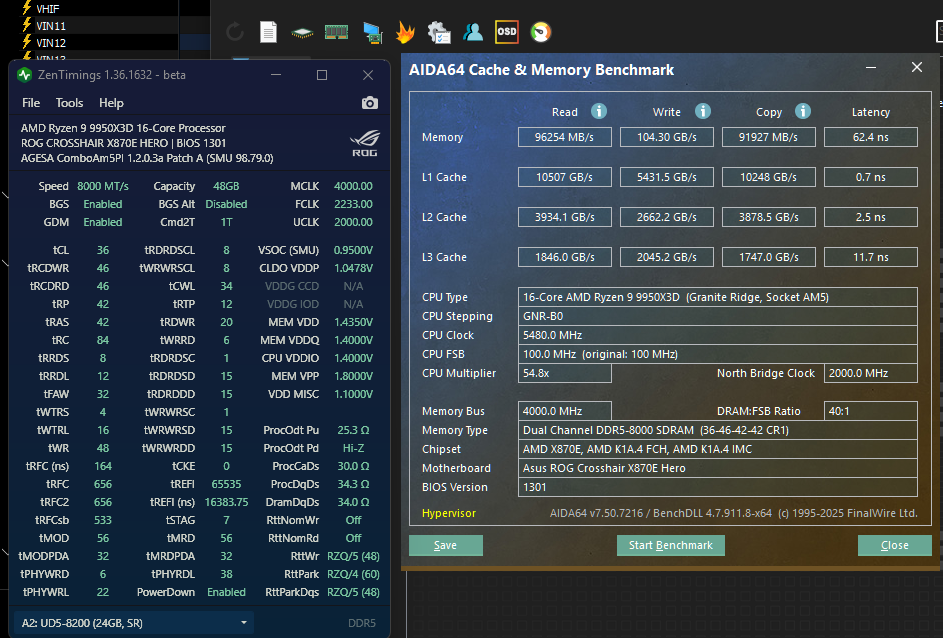This screenshot has width=943, height=638.
Task: Click the info icon beside Copy
Action: 802,111
